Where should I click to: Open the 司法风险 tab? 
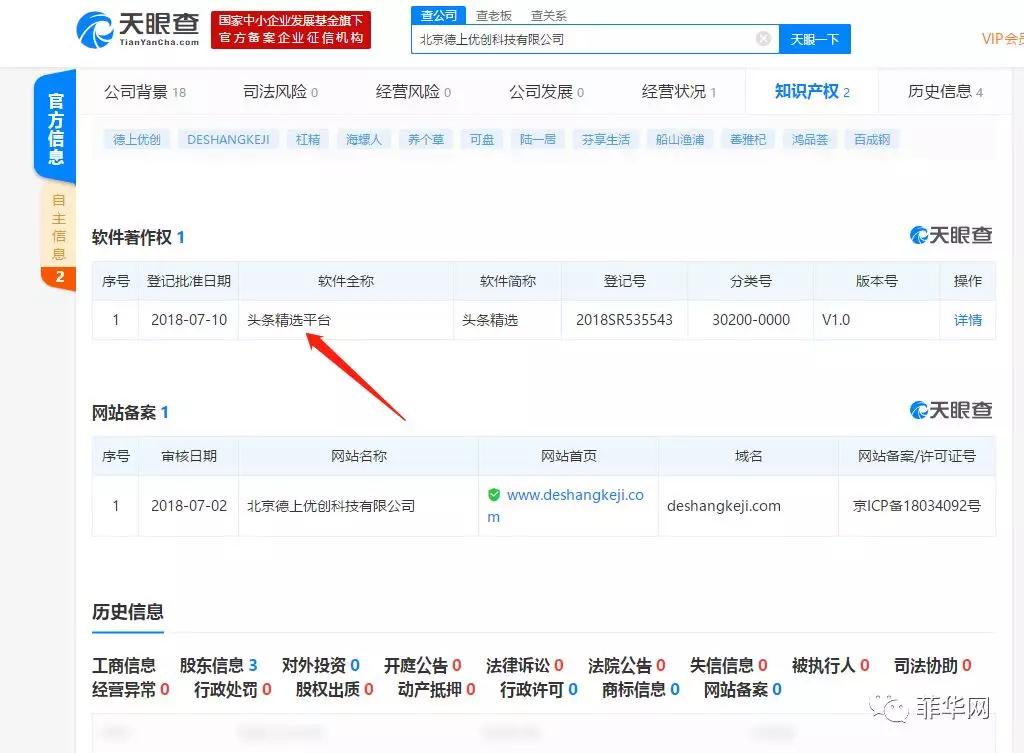coord(280,92)
